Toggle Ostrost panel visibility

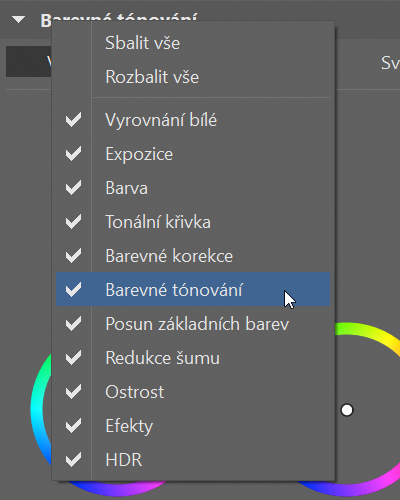[x=193, y=392]
